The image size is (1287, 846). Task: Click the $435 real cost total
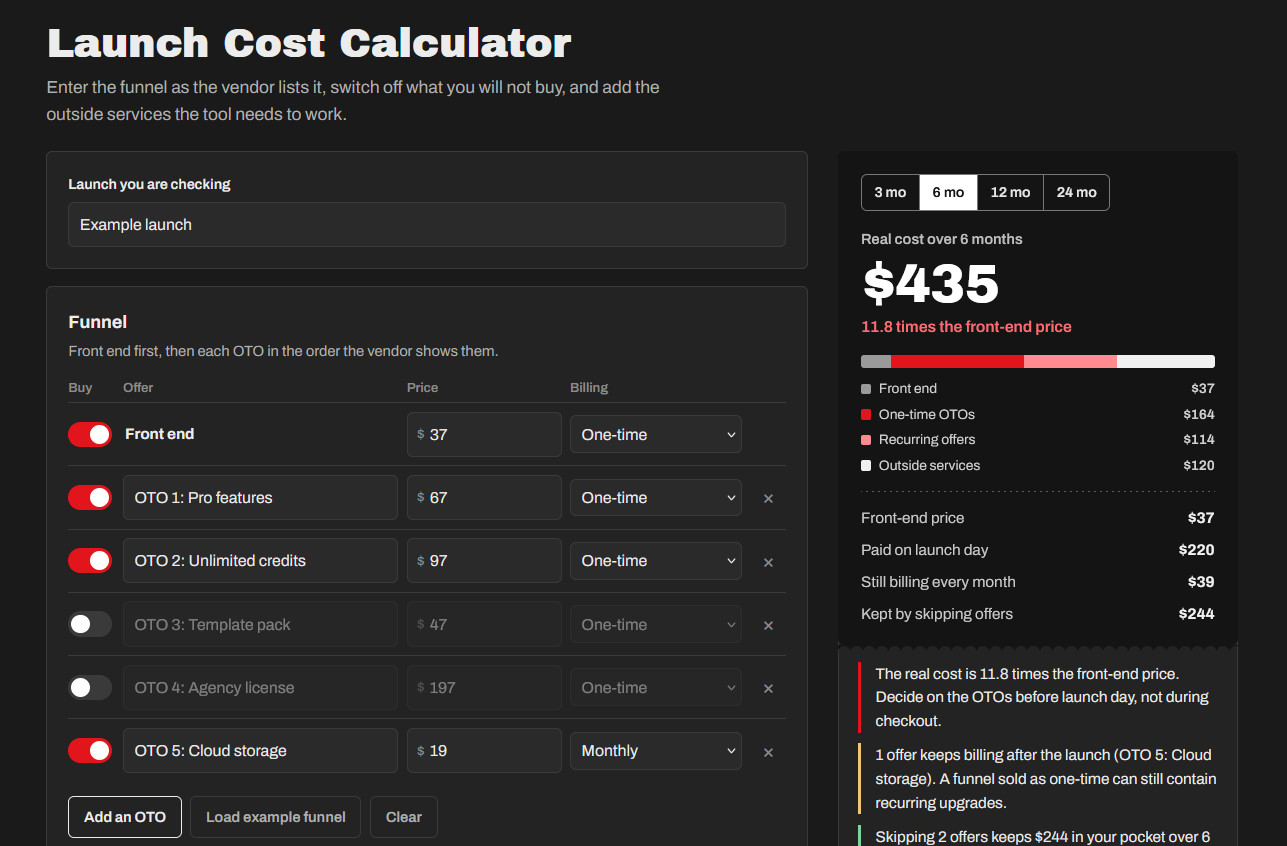pos(931,284)
